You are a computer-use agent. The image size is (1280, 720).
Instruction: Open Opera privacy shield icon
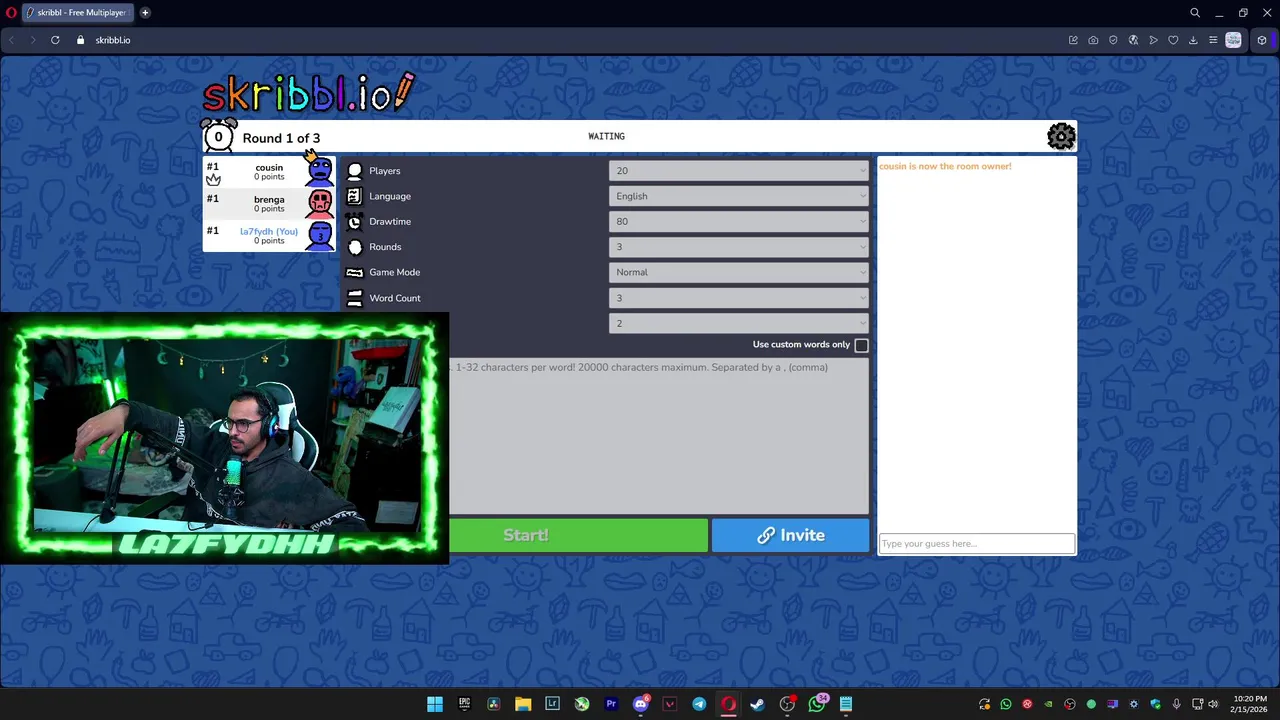point(1113,40)
